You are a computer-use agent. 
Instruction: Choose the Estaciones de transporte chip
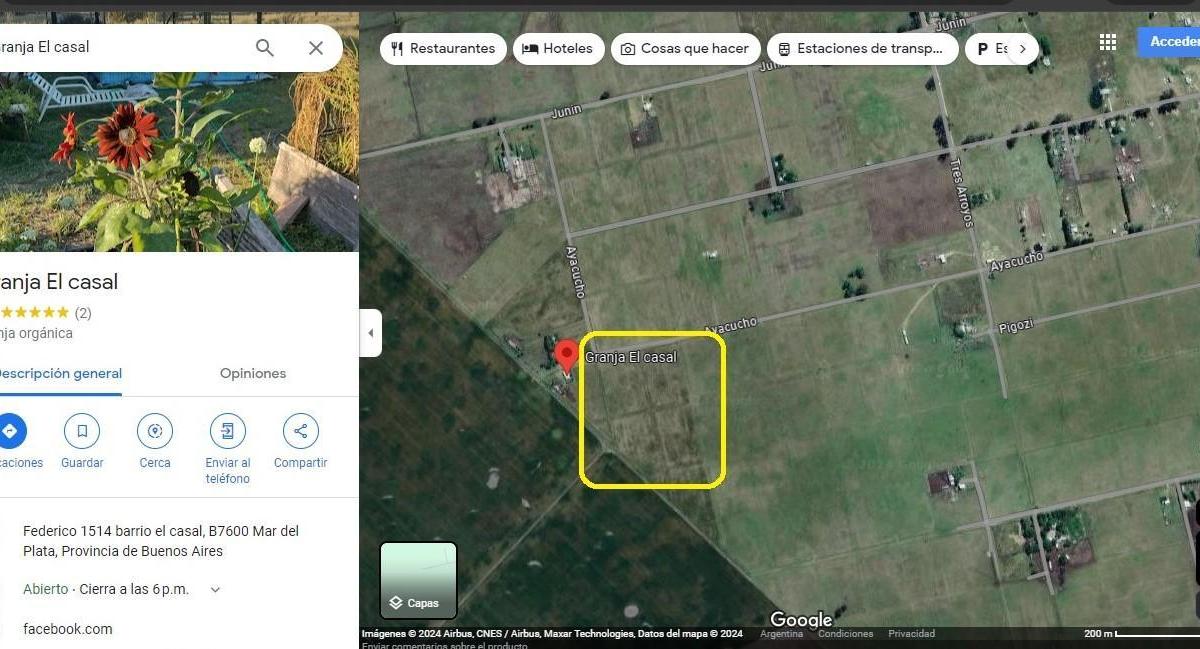863,48
